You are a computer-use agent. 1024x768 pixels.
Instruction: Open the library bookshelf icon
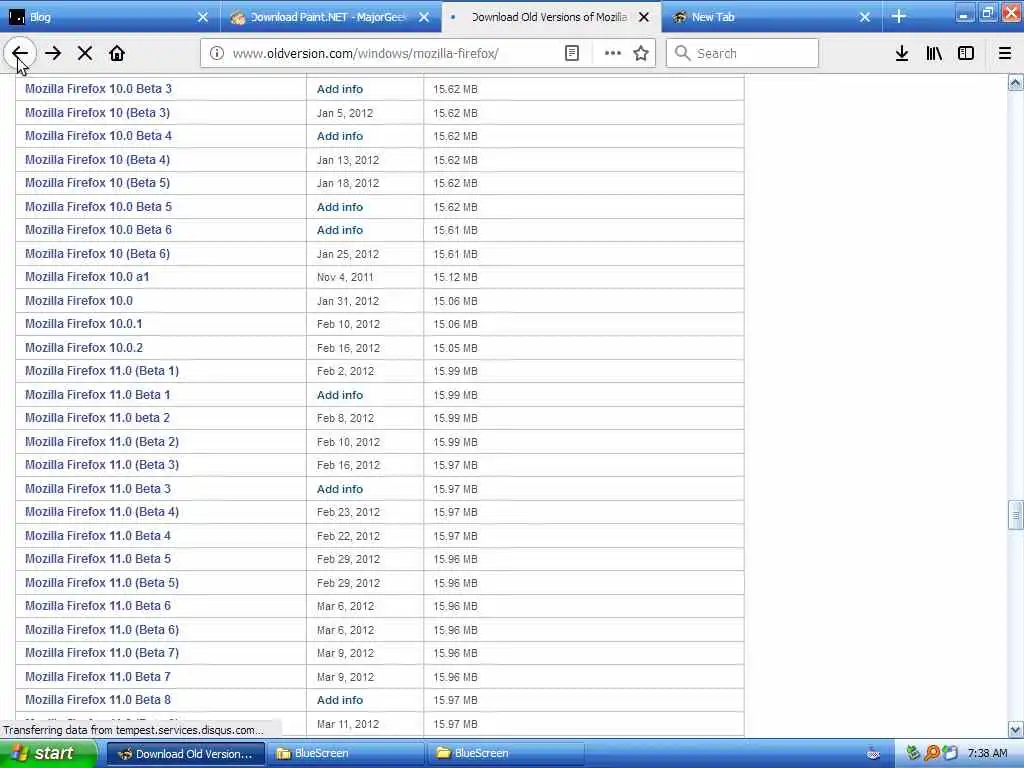934,54
